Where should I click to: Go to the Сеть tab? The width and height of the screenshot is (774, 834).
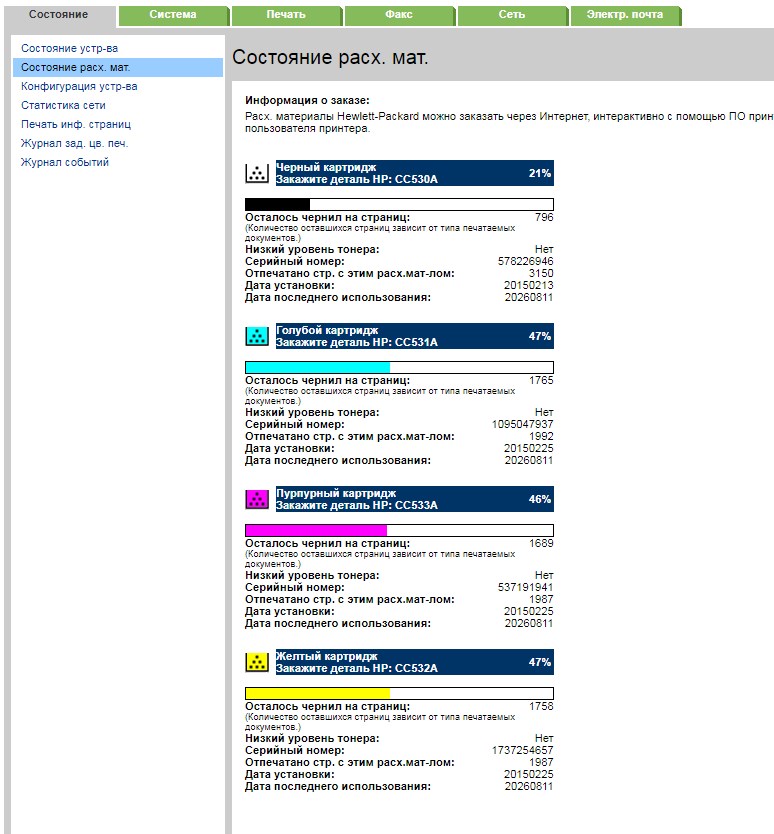(x=512, y=15)
